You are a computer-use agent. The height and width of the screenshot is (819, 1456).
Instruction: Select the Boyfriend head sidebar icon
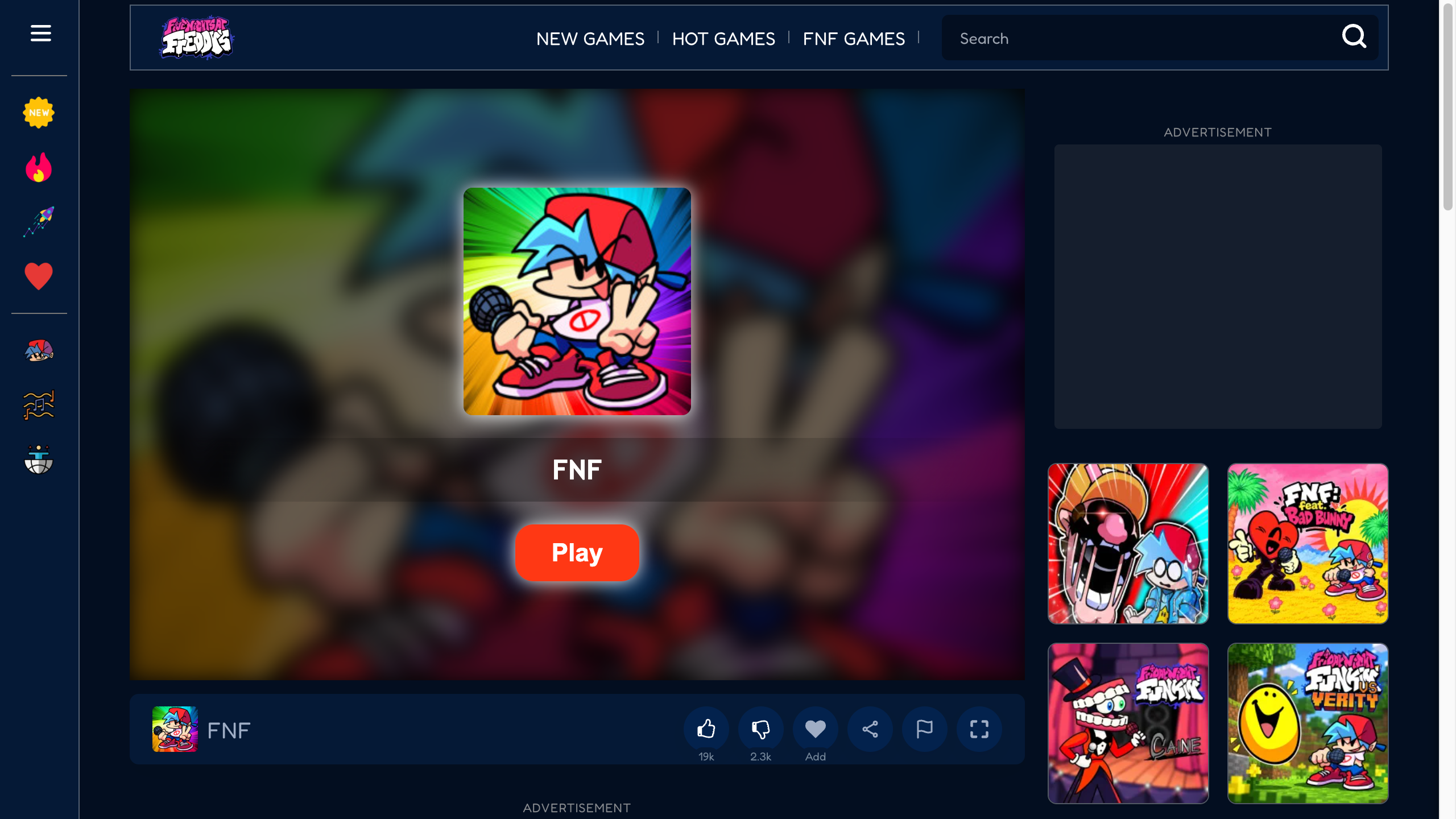[39, 350]
